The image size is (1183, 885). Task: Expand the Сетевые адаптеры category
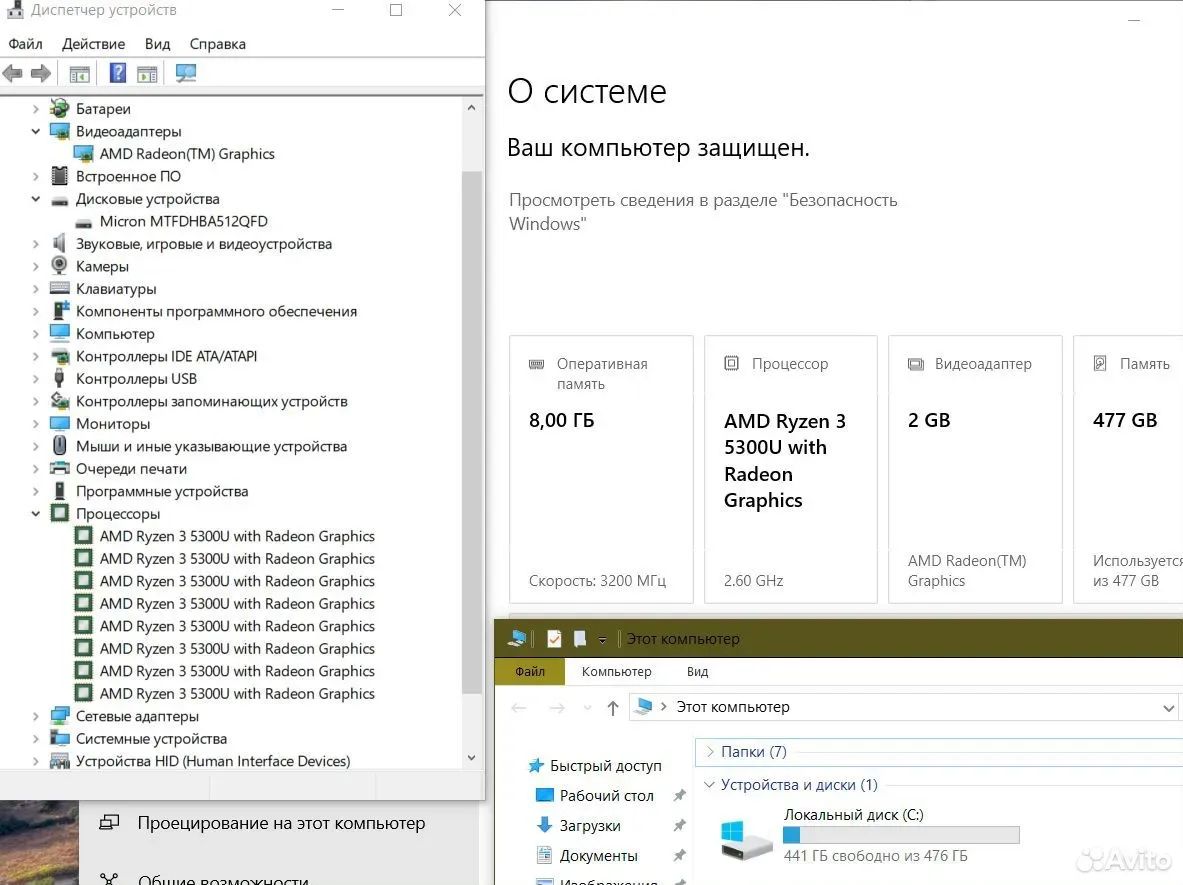(x=35, y=716)
